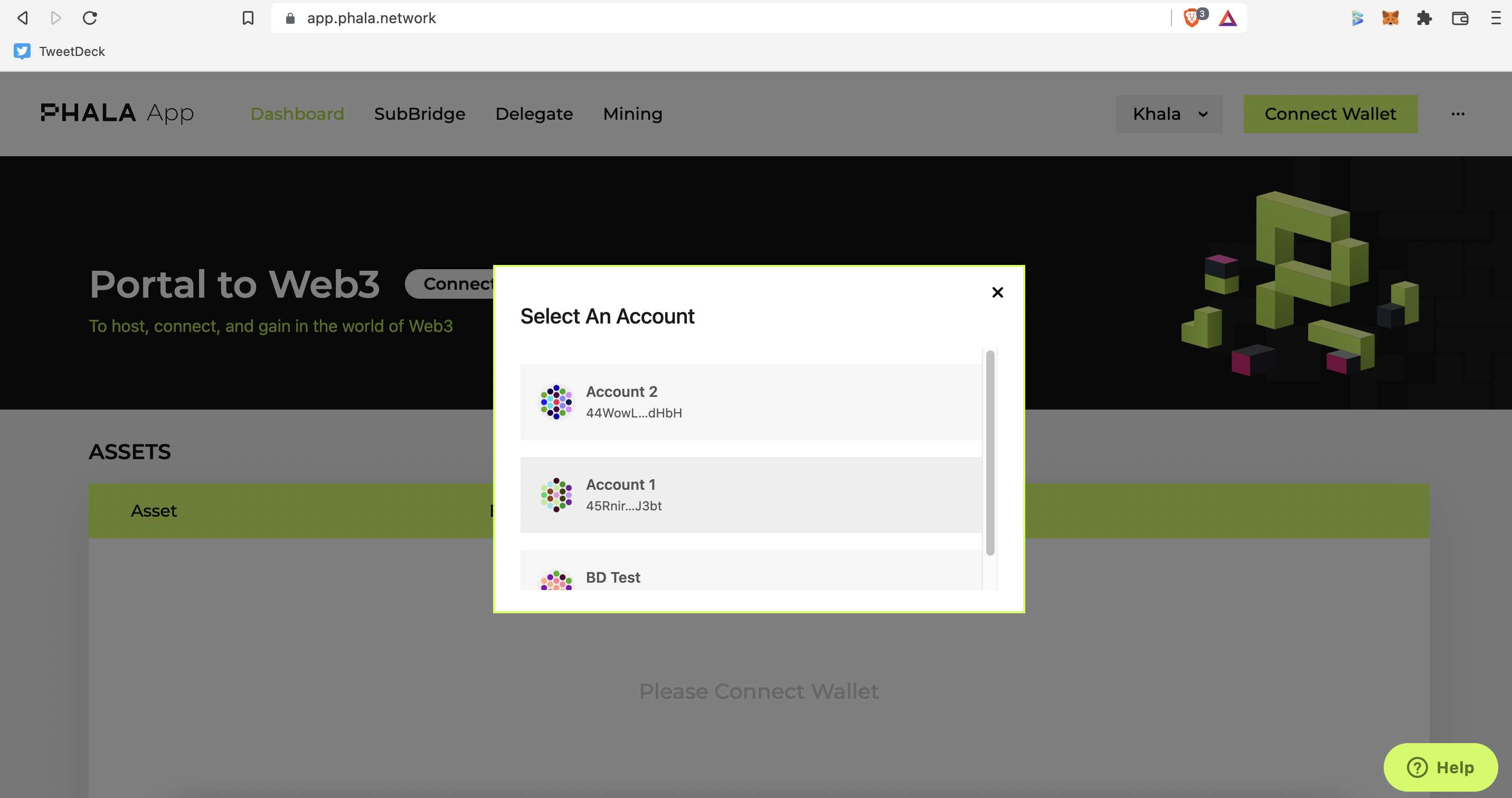Click the Select An Account heading

click(607, 316)
